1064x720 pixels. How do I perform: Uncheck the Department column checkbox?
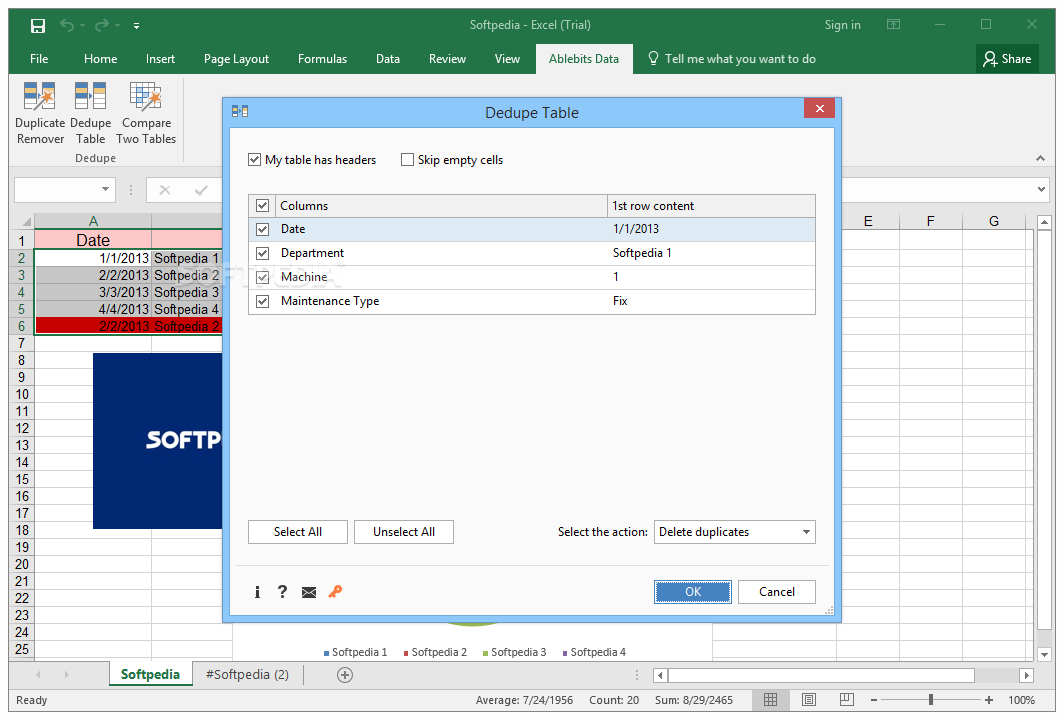[x=263, y=253]
